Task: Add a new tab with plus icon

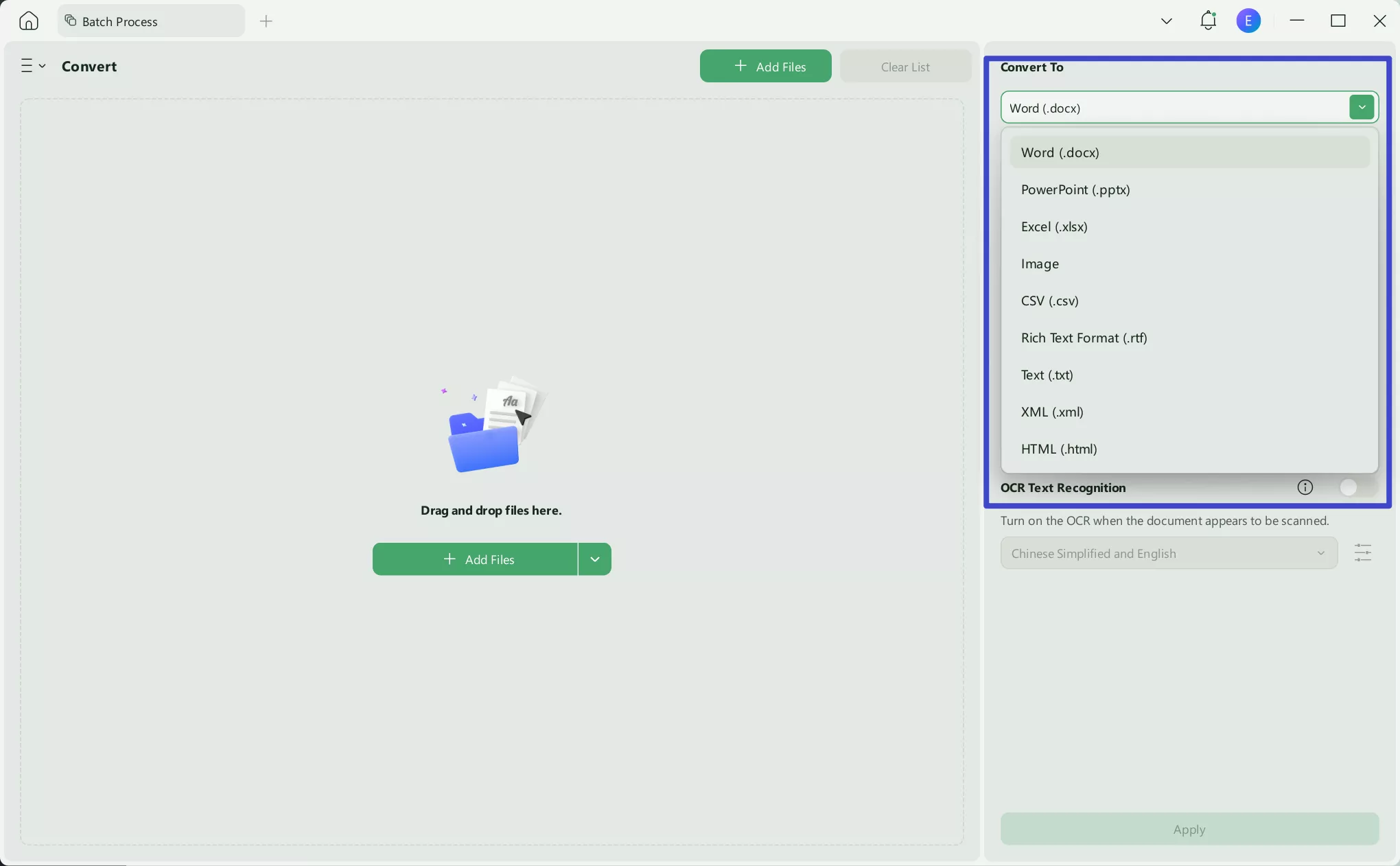Action: [x=266, y=21]
